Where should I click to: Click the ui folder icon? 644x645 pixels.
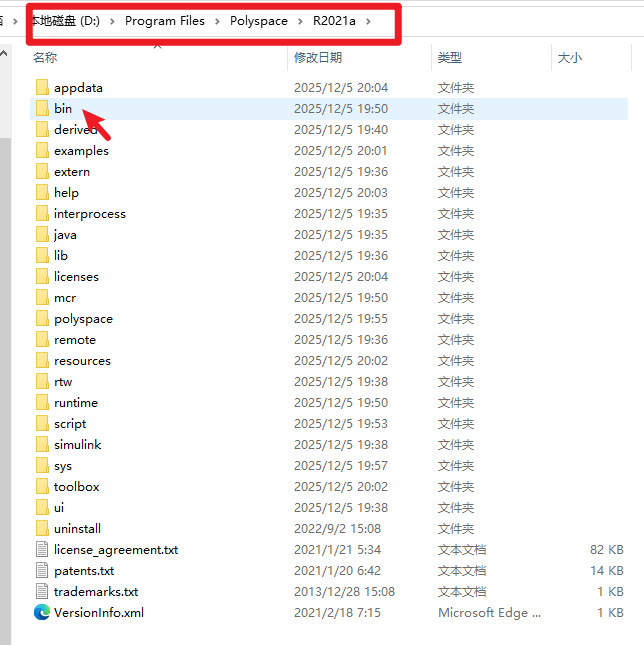click(x=42, y=507)
